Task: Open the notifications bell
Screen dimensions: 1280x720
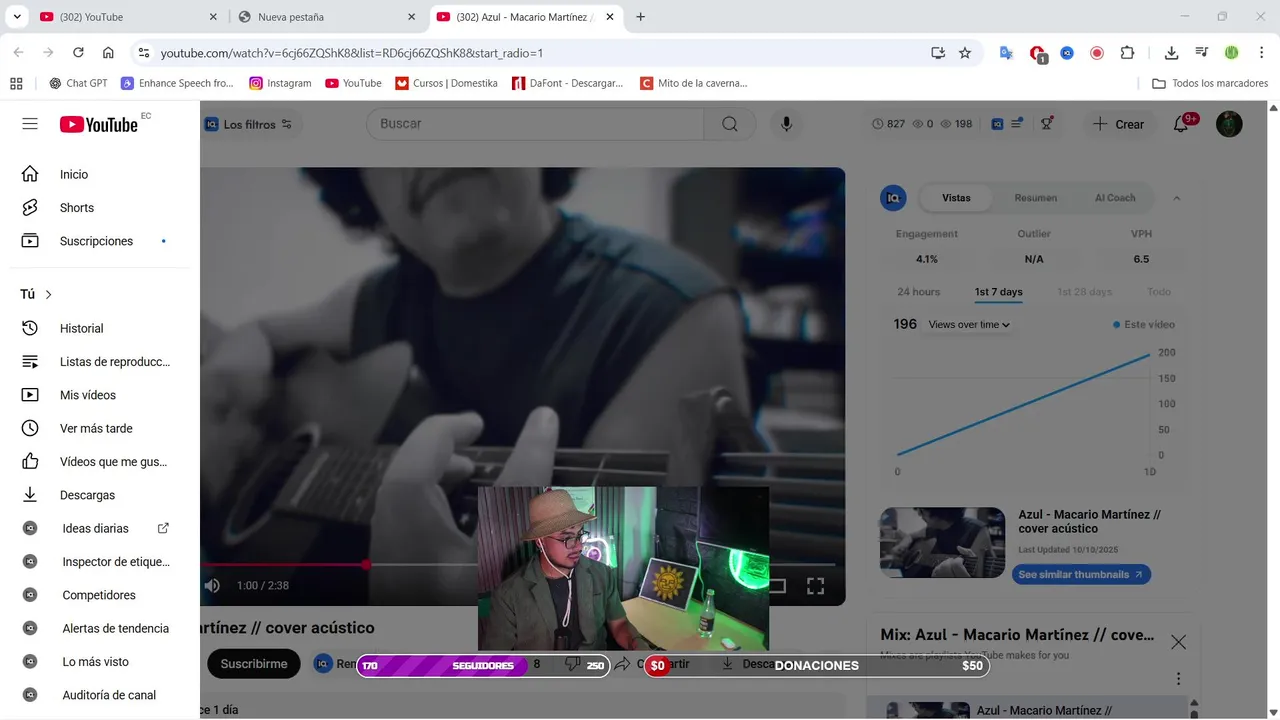Action: (x=1181, y=124)
